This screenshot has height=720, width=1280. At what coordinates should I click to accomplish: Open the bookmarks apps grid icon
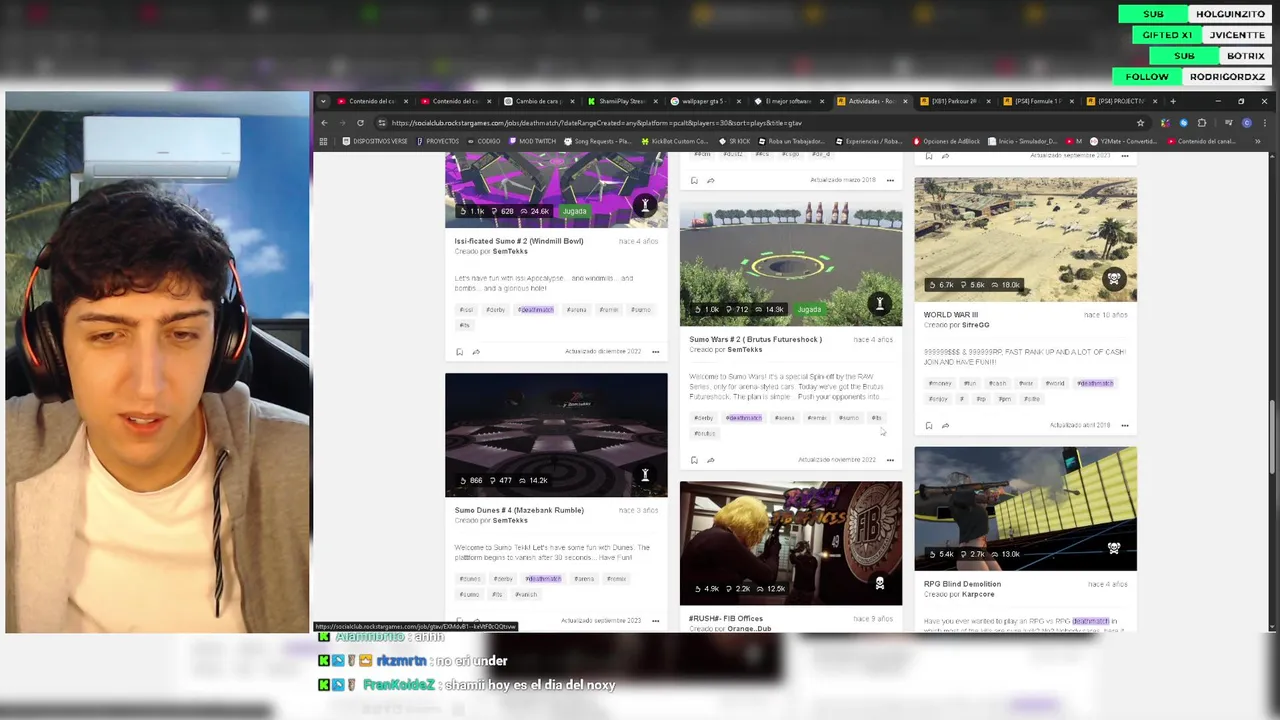(323, 141)
